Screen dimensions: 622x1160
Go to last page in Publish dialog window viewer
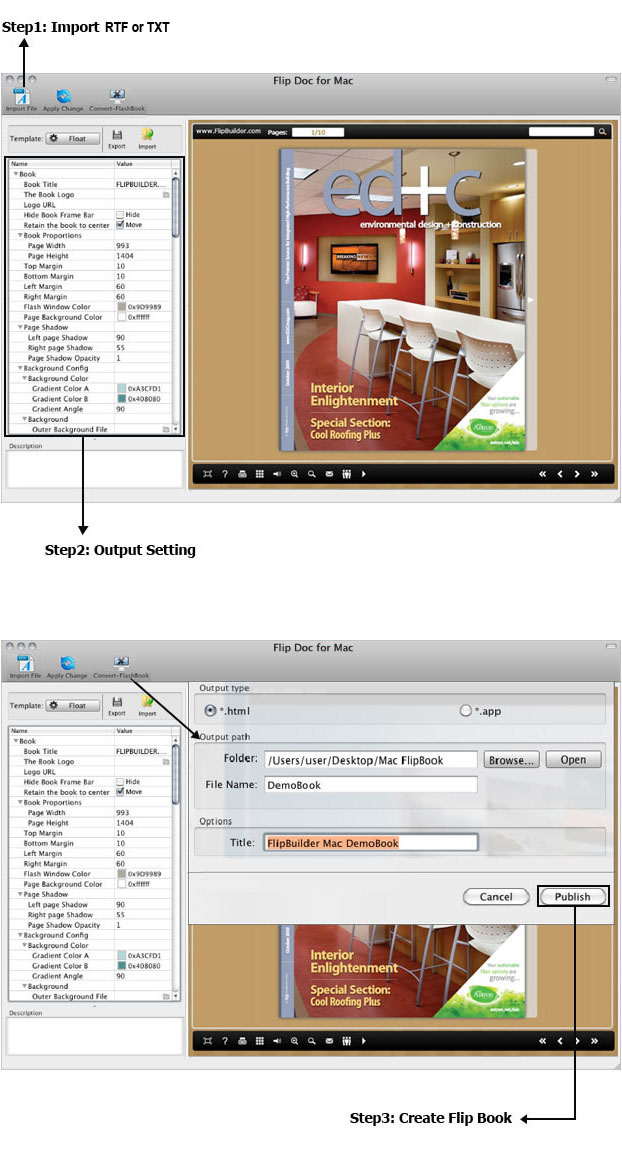(595, 1041)
